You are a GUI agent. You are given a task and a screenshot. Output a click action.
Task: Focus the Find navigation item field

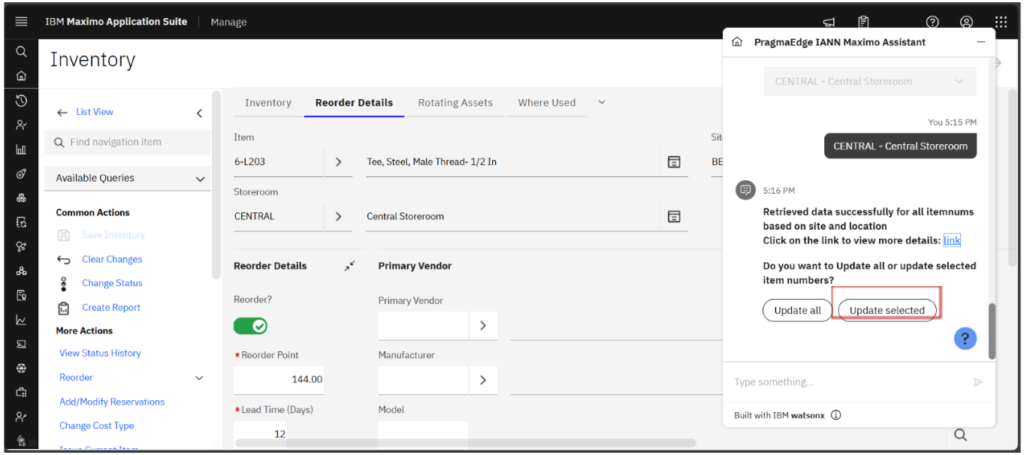point(127,142)
